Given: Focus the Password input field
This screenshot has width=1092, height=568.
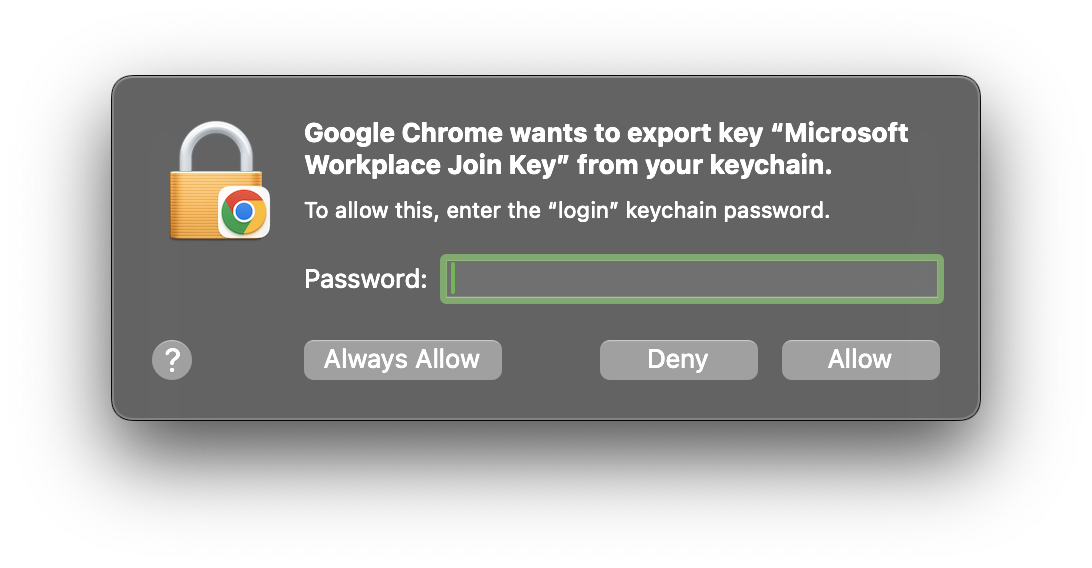Looking at the screenshot, I should tap(692, 279).
